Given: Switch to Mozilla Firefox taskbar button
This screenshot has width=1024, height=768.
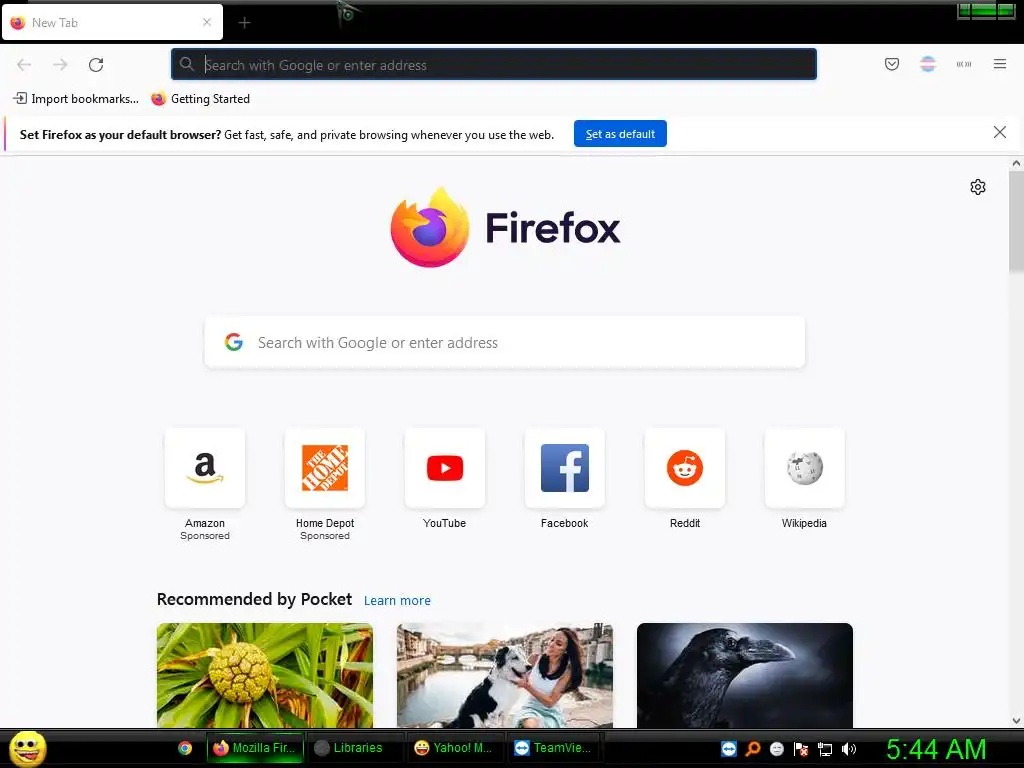Looking at the screenshot, I should (255, 748).
